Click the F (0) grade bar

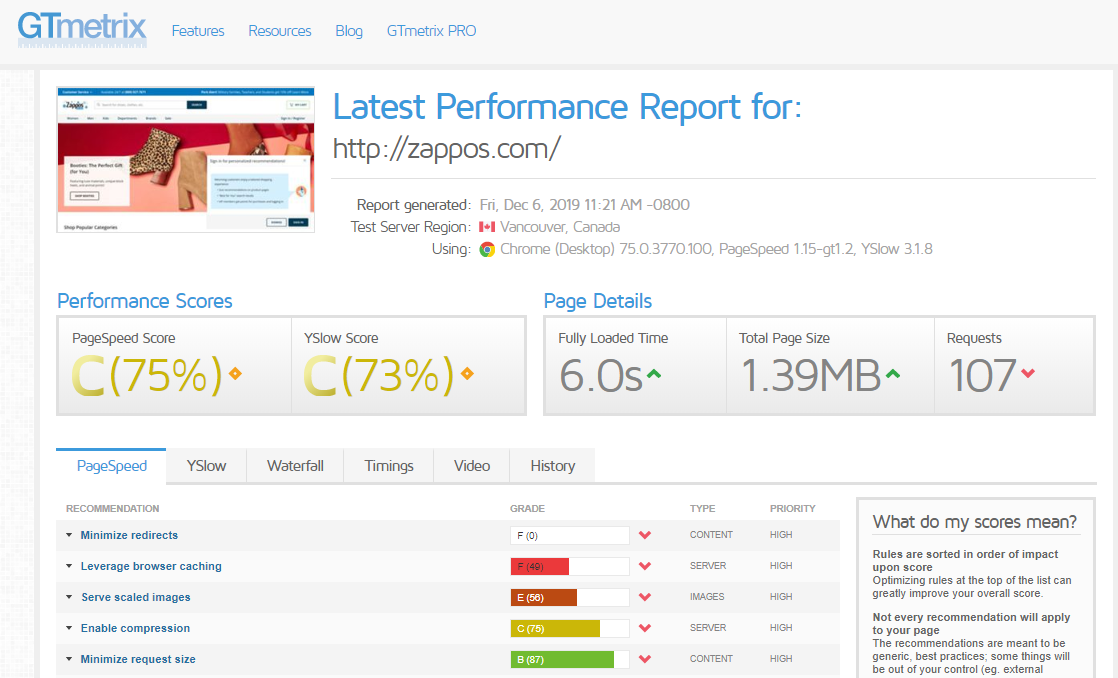coord(570,535)
